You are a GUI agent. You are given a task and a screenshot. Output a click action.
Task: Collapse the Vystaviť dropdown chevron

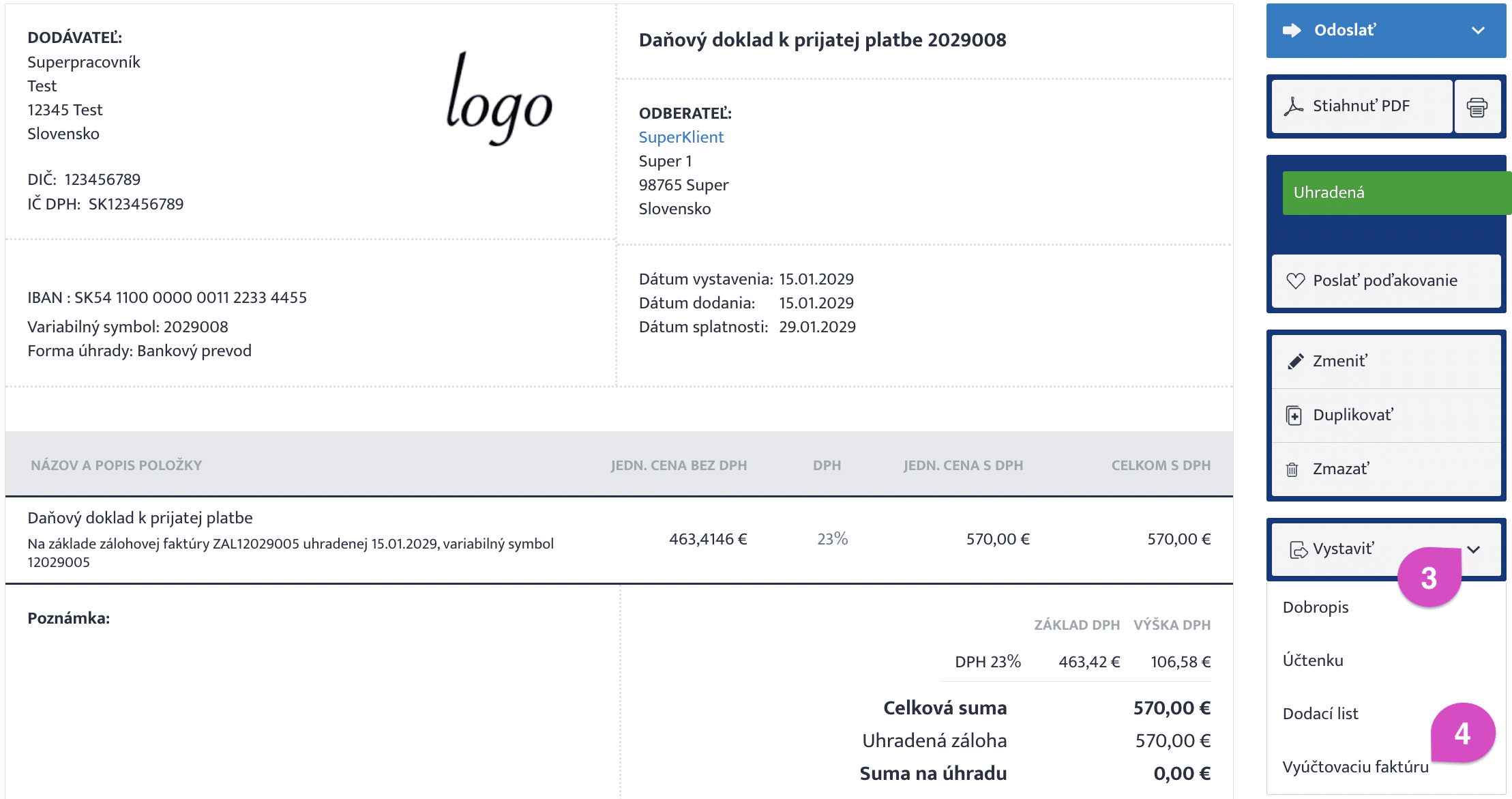(x=1474, y=549)
